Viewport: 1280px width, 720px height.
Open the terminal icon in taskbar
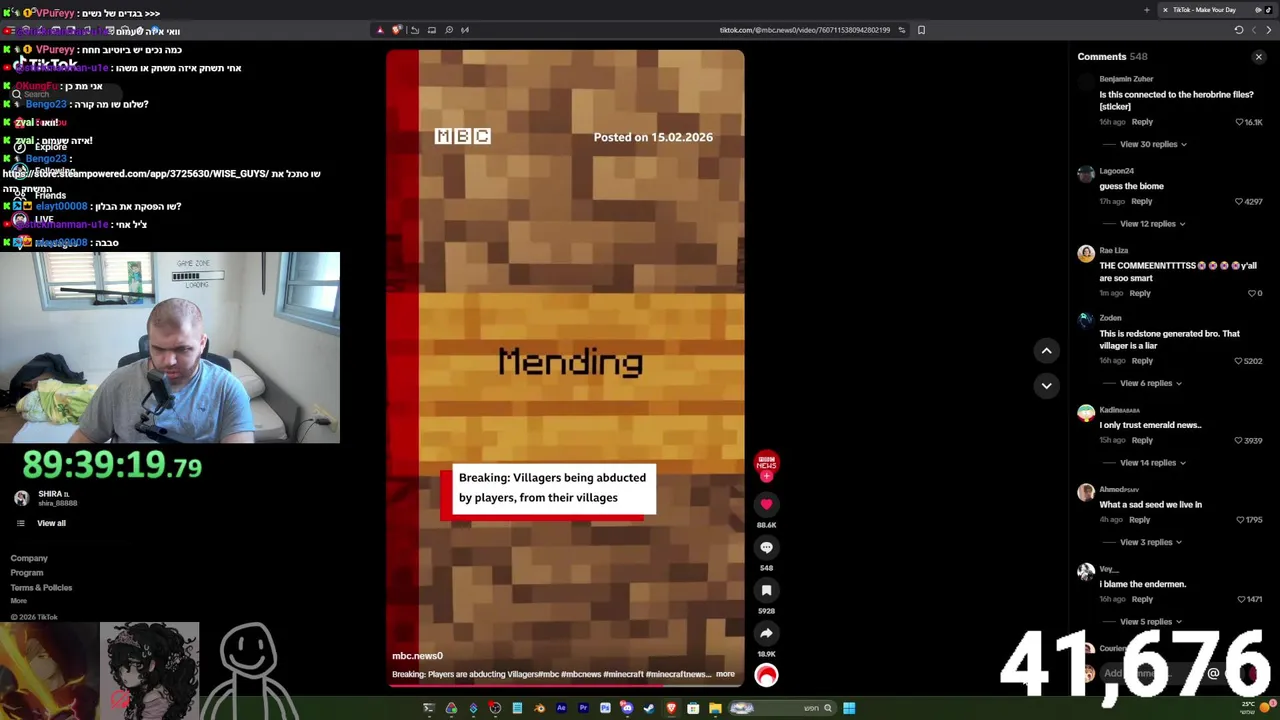click(429, 708)
